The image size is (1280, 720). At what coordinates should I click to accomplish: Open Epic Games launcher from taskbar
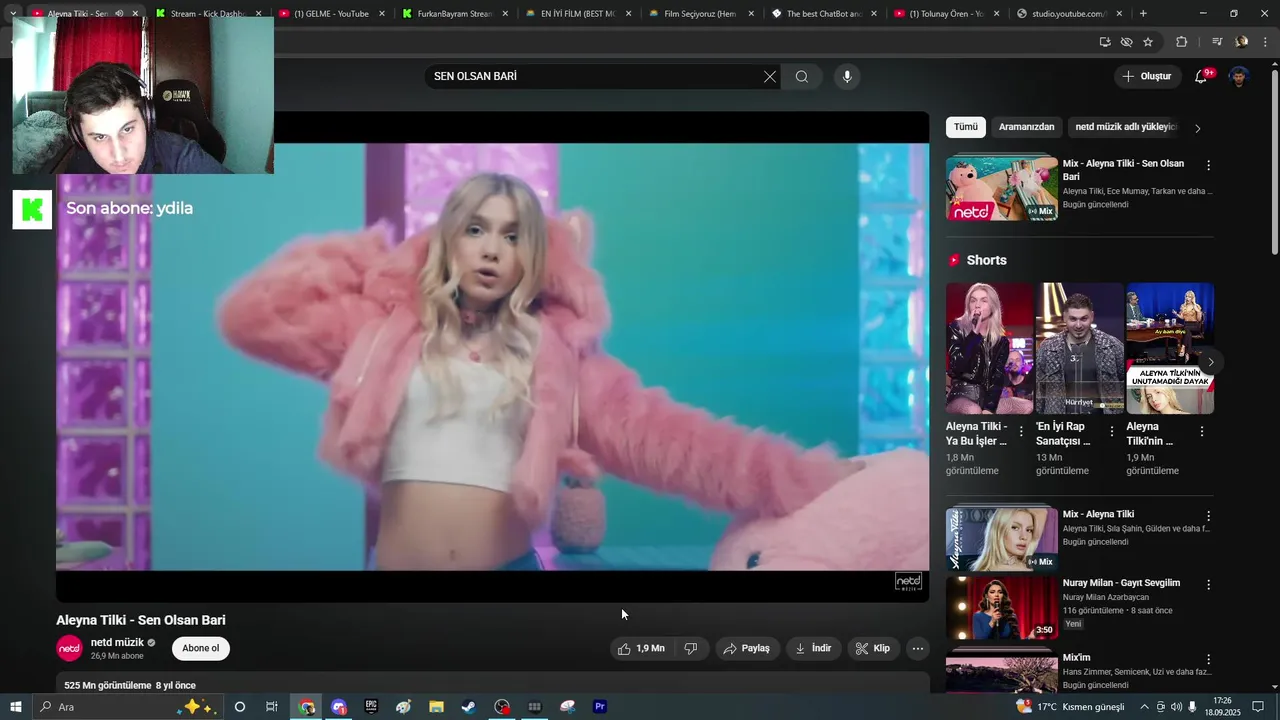371,707
